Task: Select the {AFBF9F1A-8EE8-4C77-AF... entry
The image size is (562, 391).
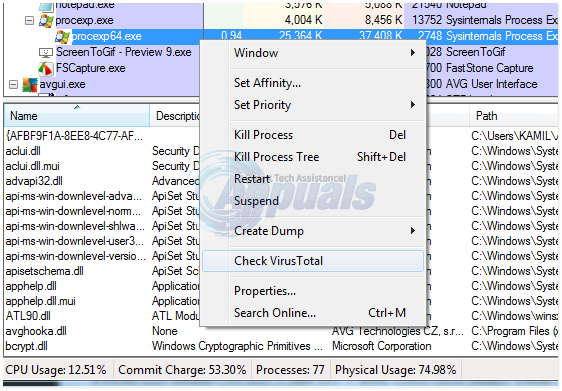Action: 74,136
